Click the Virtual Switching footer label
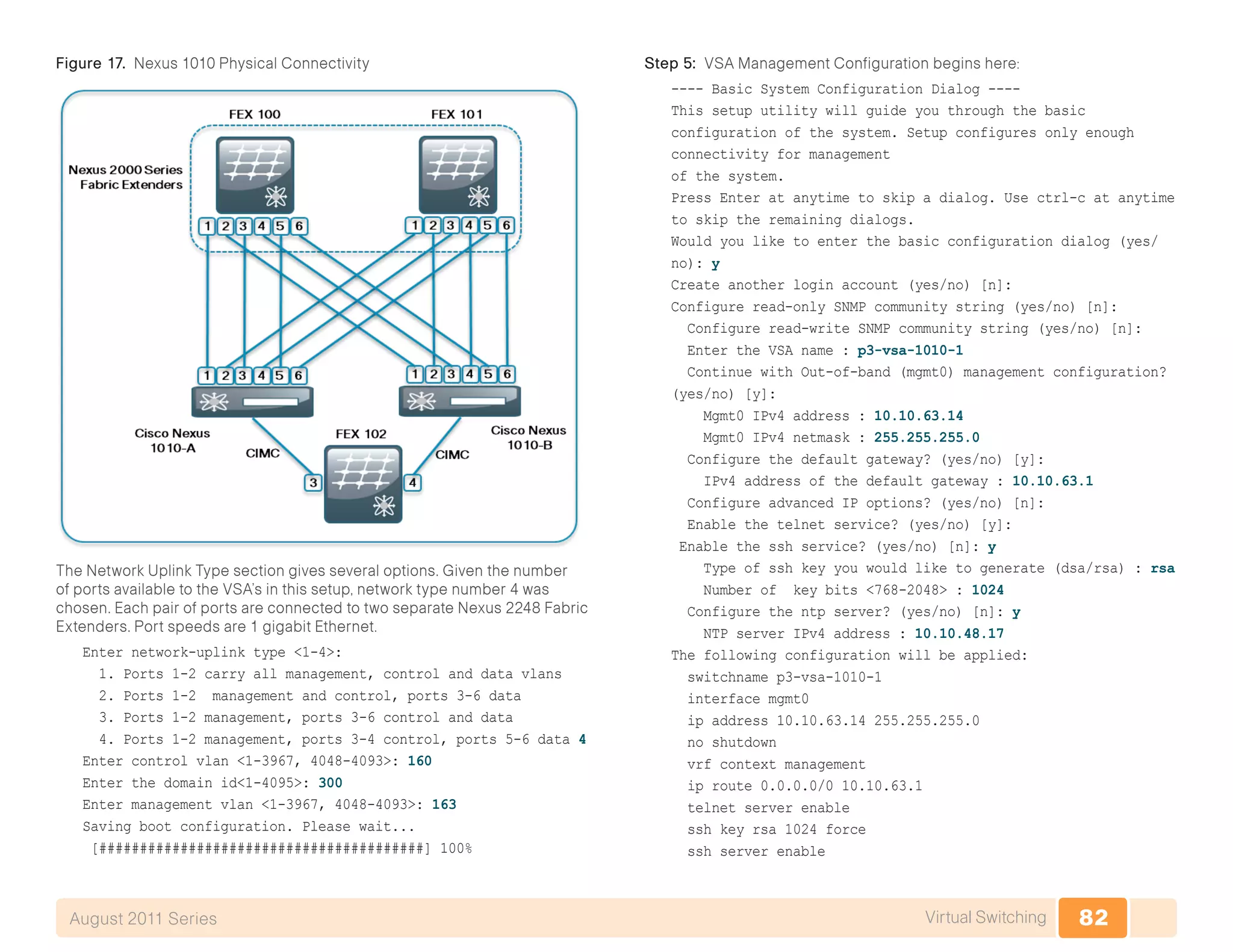The image size is (1233, 952). pyautogui.click(x=985, y=917)
